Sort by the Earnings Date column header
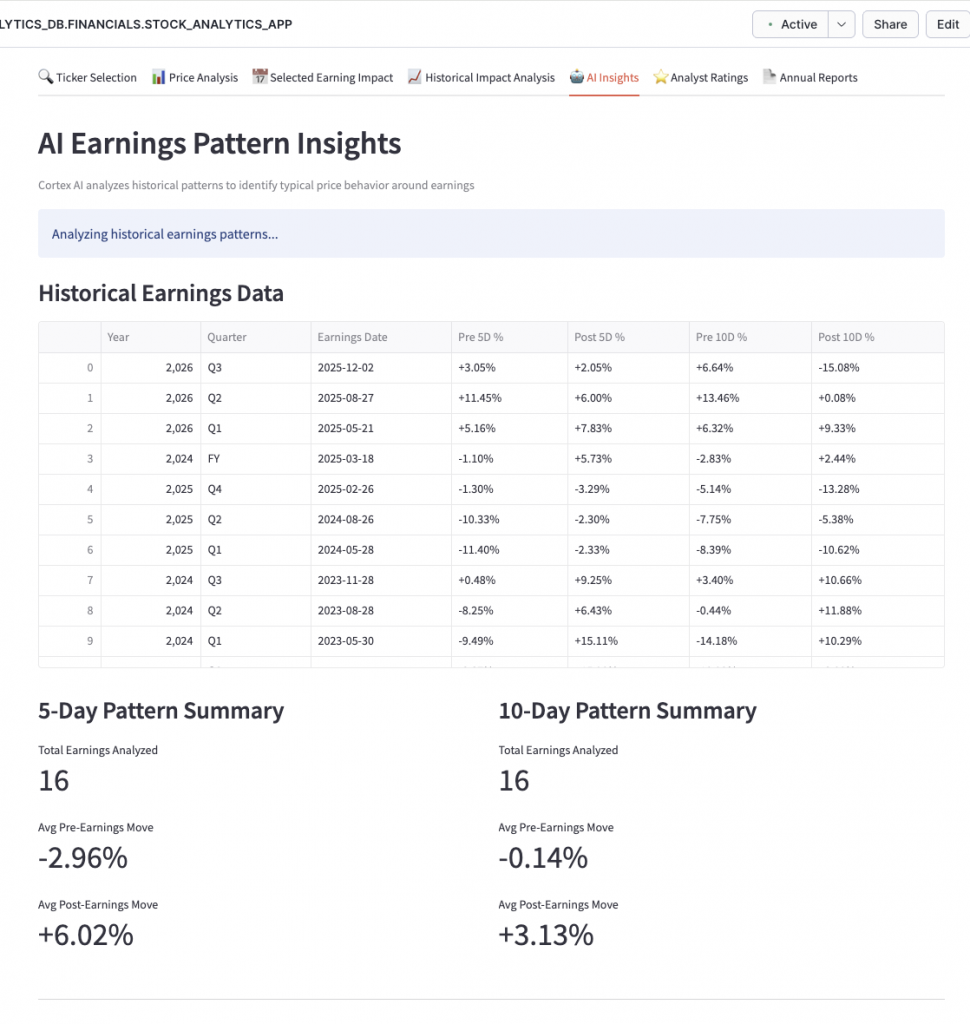The width and height of the screenshot is (970, 1024). (352, 337)
